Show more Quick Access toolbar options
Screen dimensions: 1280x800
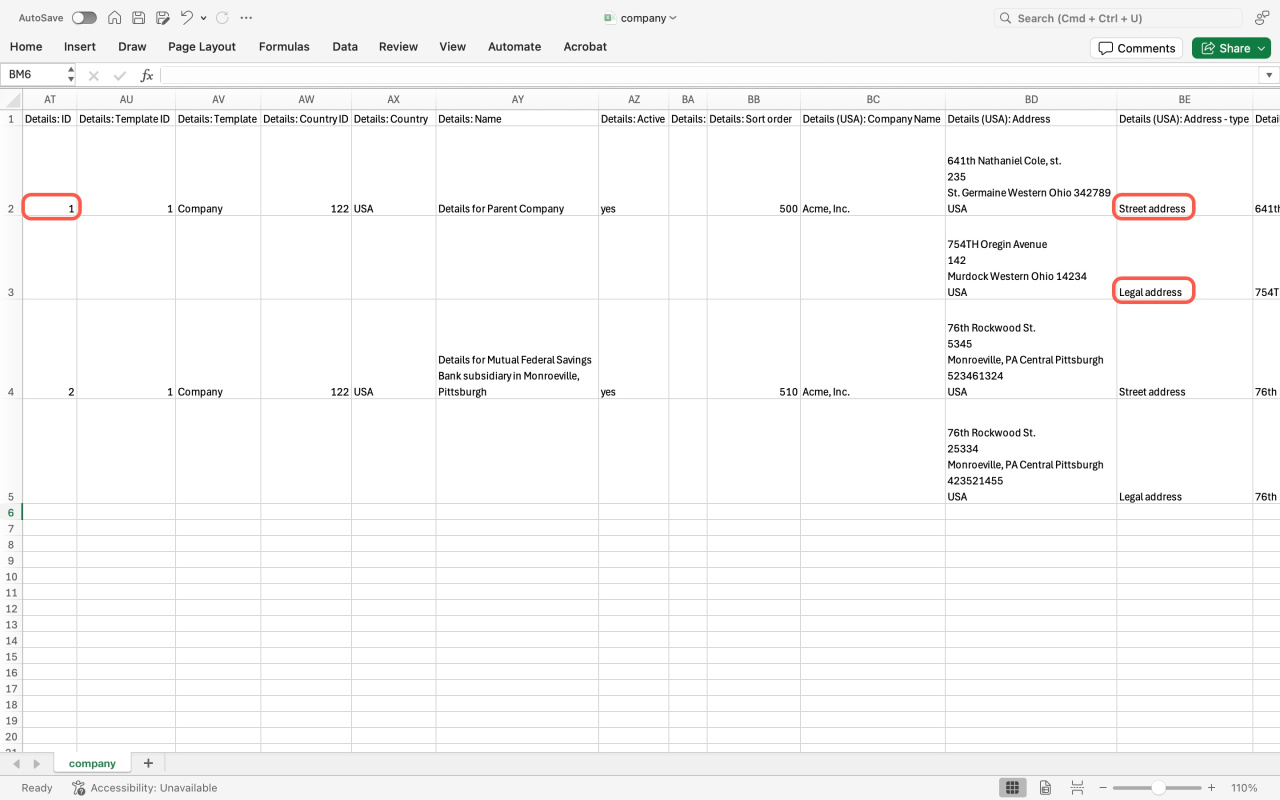(x=247, y=18)
